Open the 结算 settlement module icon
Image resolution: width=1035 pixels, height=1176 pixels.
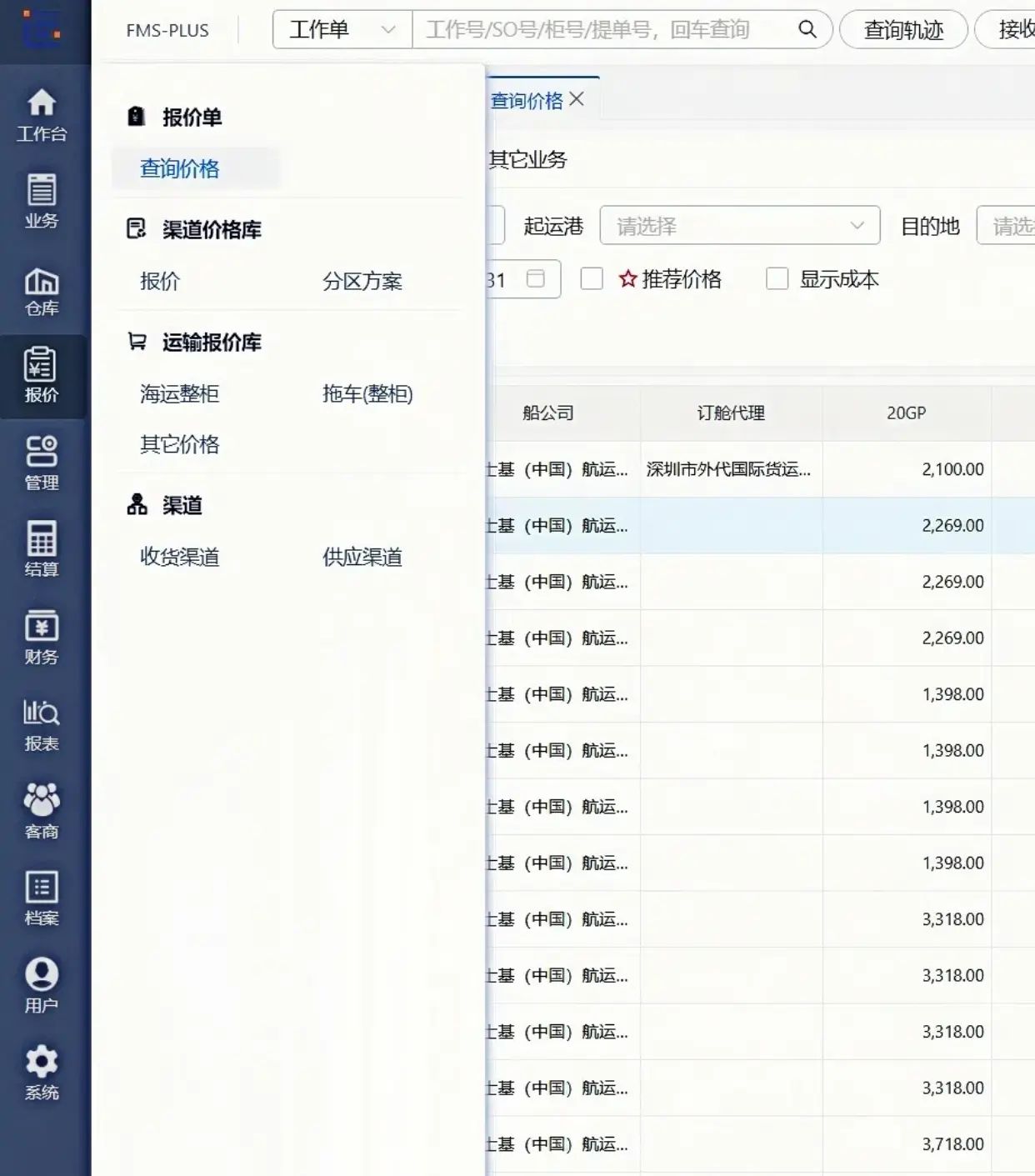pyautogui.click(x=42, y=550)
